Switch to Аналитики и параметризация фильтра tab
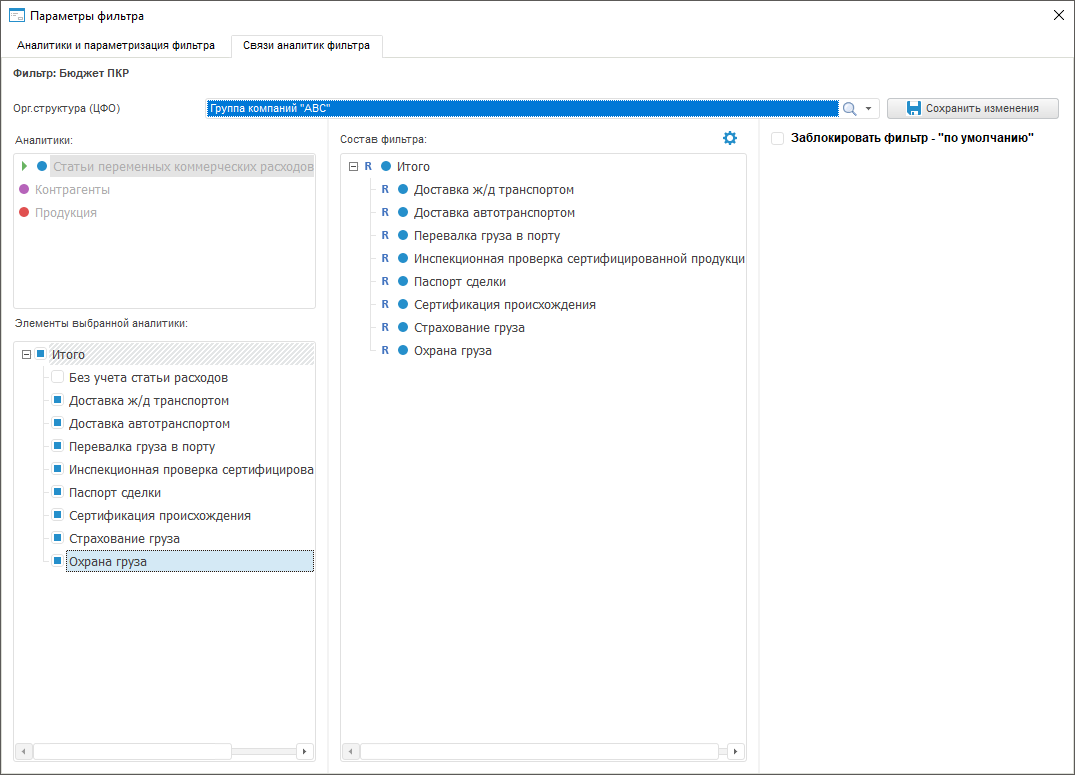The height and width of the screenshot is (775, 1075). (116, 45)
